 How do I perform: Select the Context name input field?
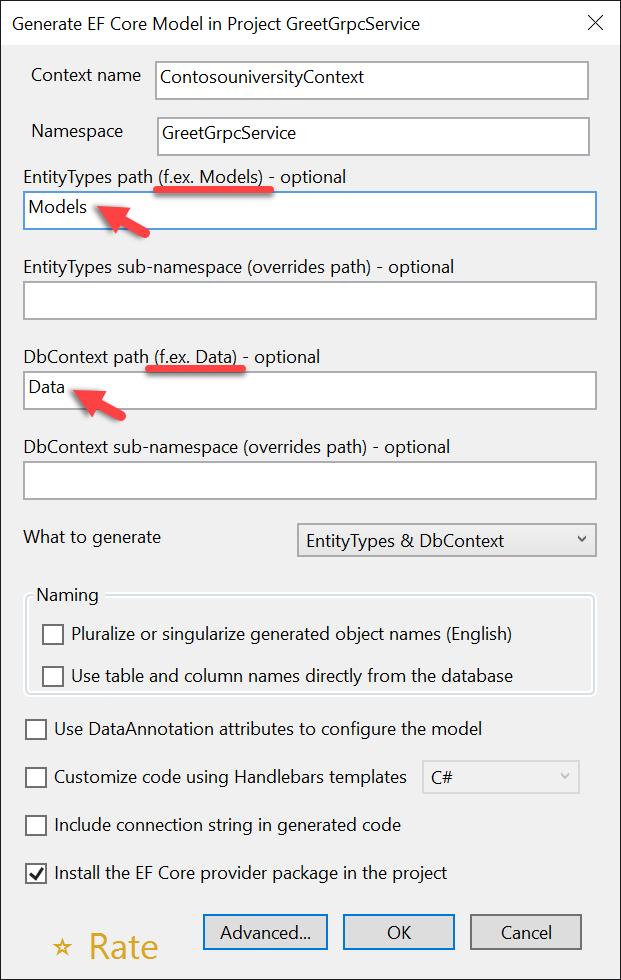[370, 80]
